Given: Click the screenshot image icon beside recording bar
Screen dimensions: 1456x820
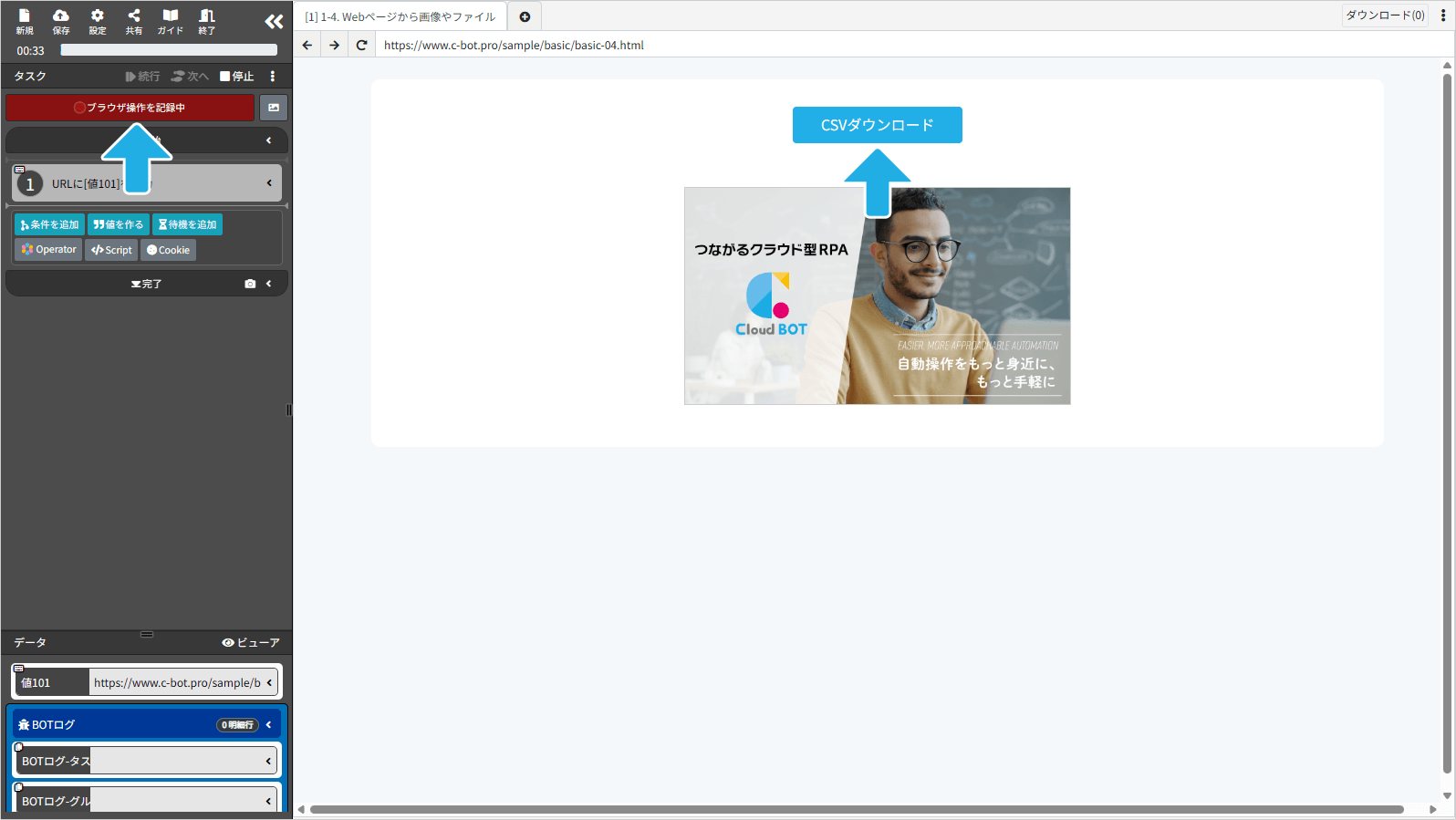Looking at the screenshot, I should (274, 108).
